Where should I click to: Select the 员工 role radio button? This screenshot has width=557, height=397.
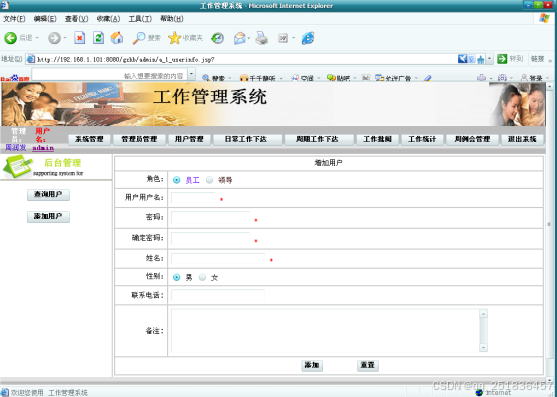click(177, 180)
